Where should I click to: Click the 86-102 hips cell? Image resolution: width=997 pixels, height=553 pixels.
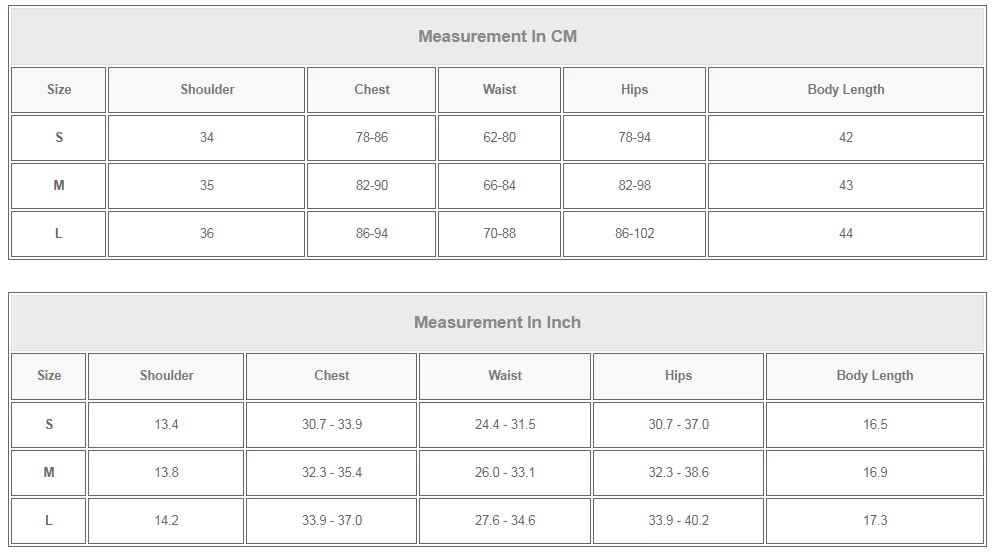(x=634, y=234)
